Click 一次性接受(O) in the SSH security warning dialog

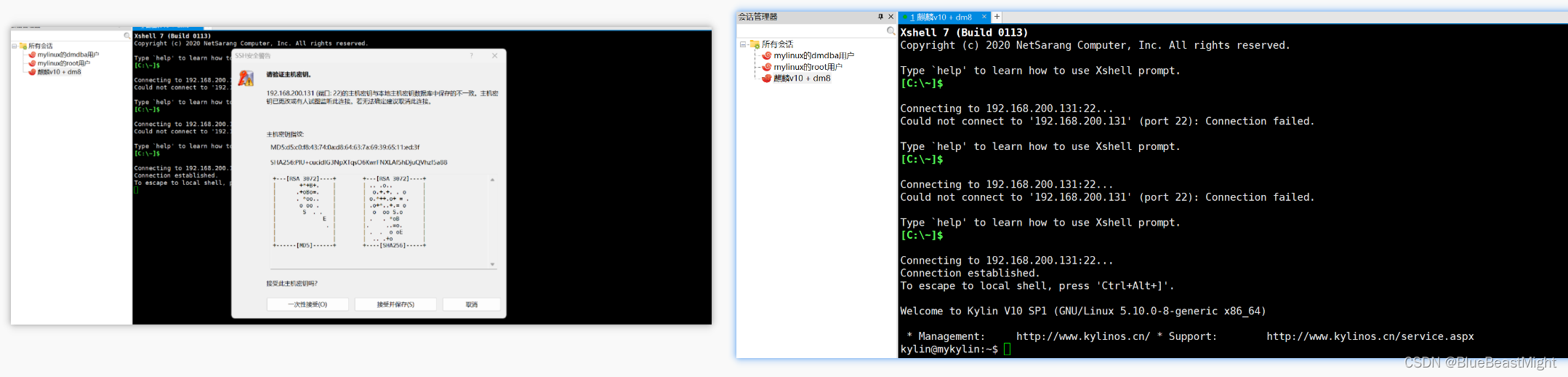click(307, 304)
